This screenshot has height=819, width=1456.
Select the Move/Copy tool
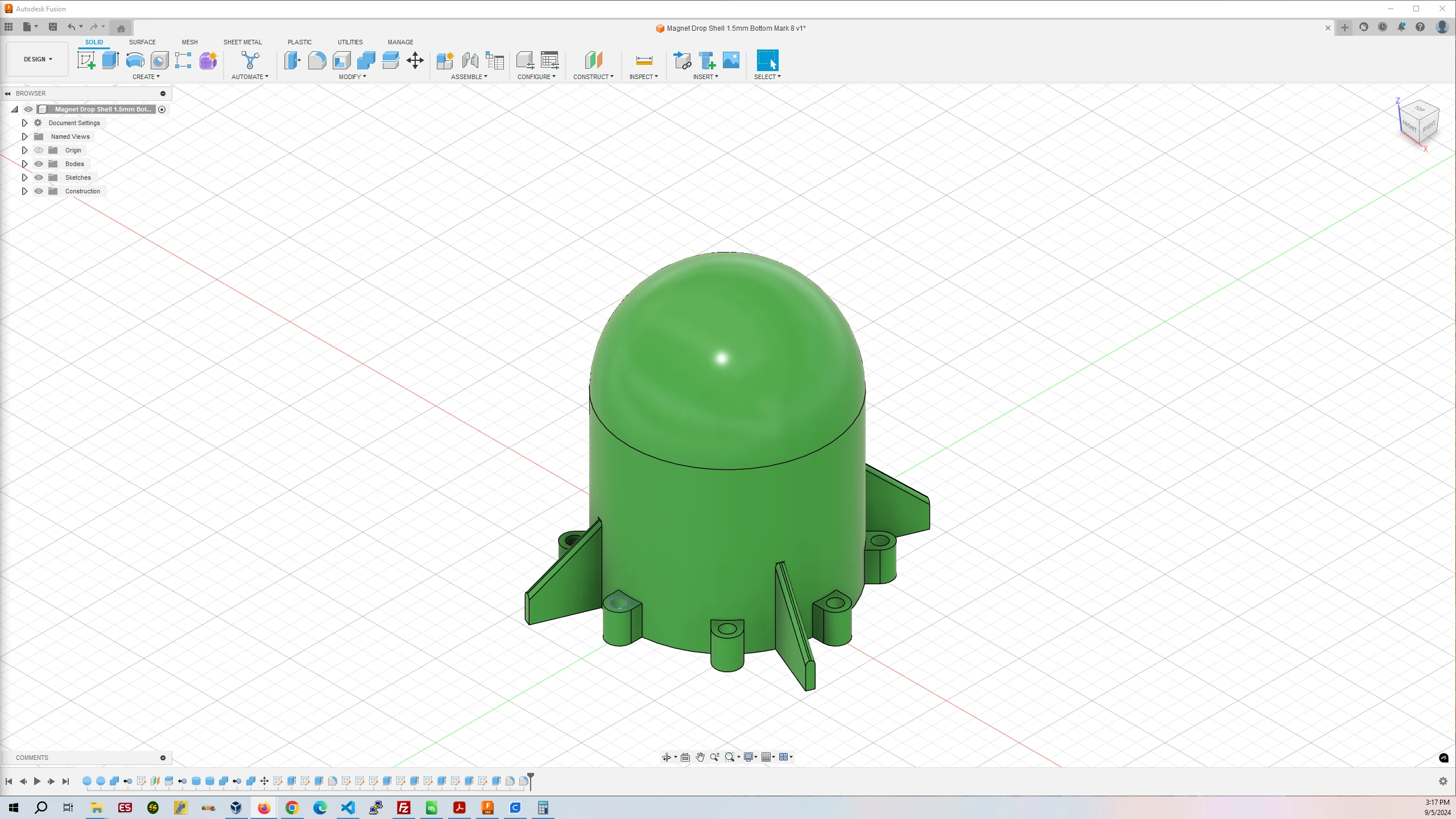[x=415, y=60]
